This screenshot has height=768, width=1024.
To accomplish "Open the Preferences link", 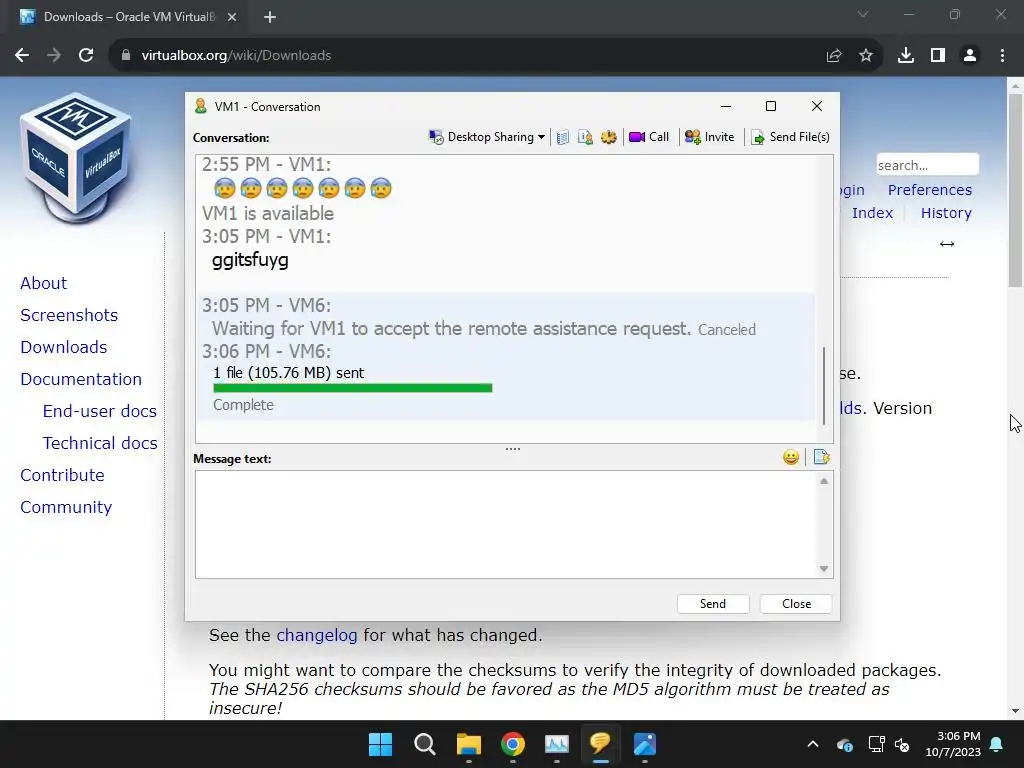I will (929, 190).
